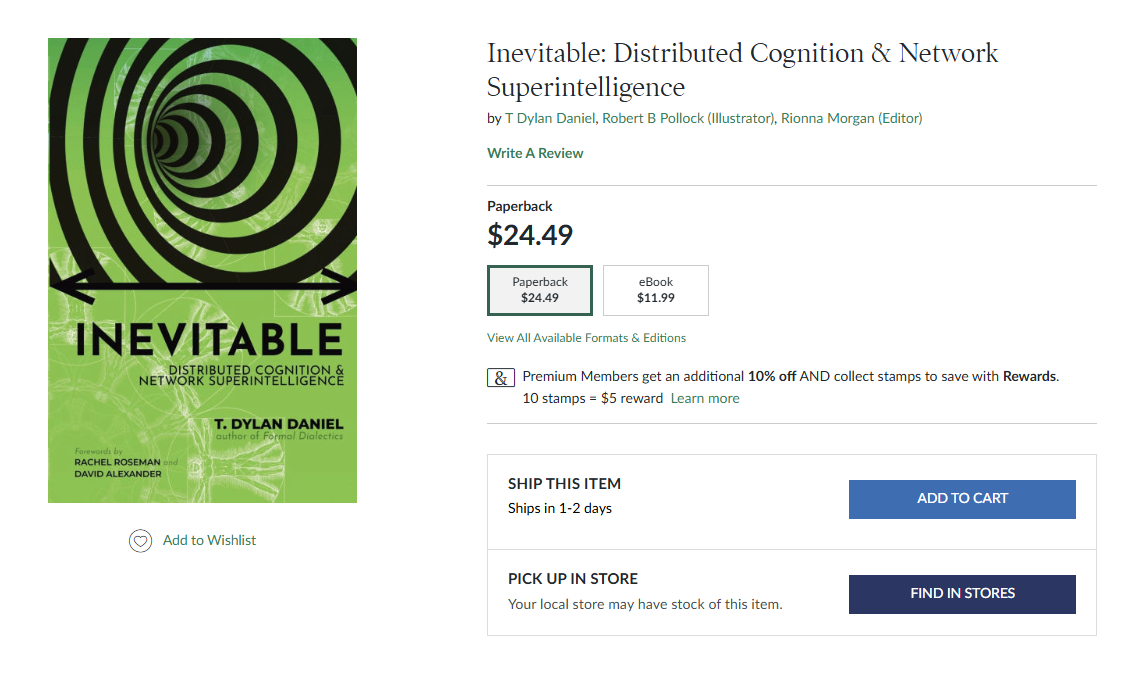This screenshot has width=1136, height=679.
Task: Click the Add to Wishlist text link
Action: coord(209,540)
